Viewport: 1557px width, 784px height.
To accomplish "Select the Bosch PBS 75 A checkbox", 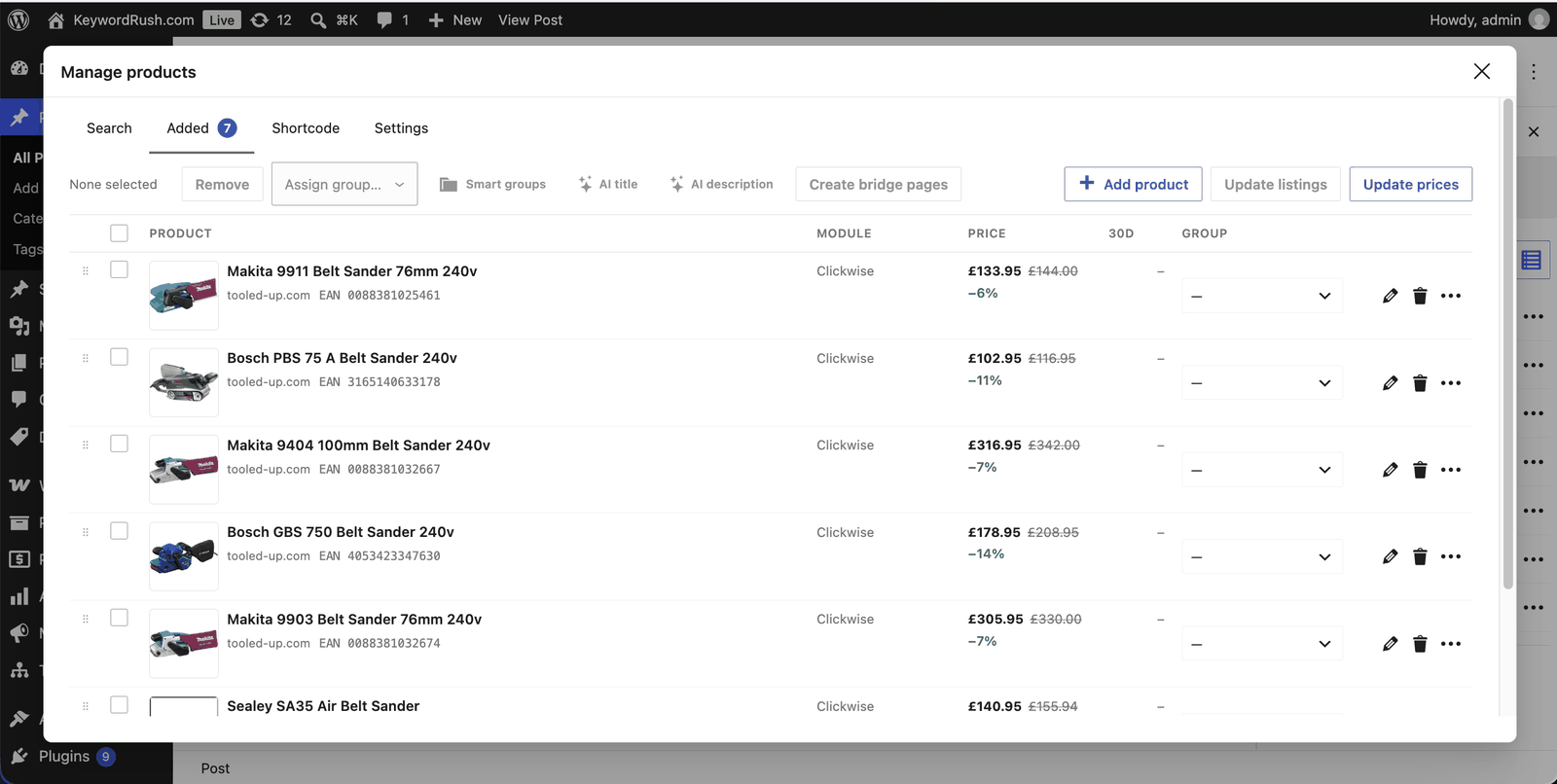I will 119,357.
